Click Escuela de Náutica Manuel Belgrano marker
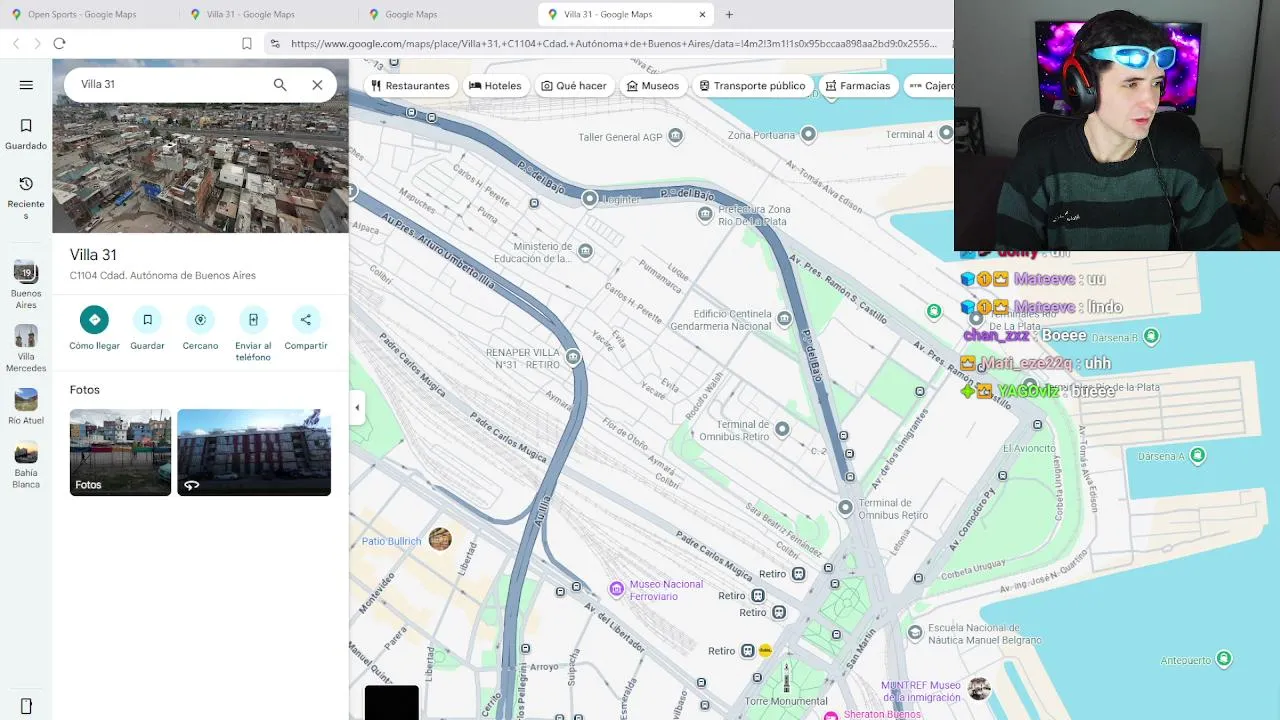 (915, 632)
